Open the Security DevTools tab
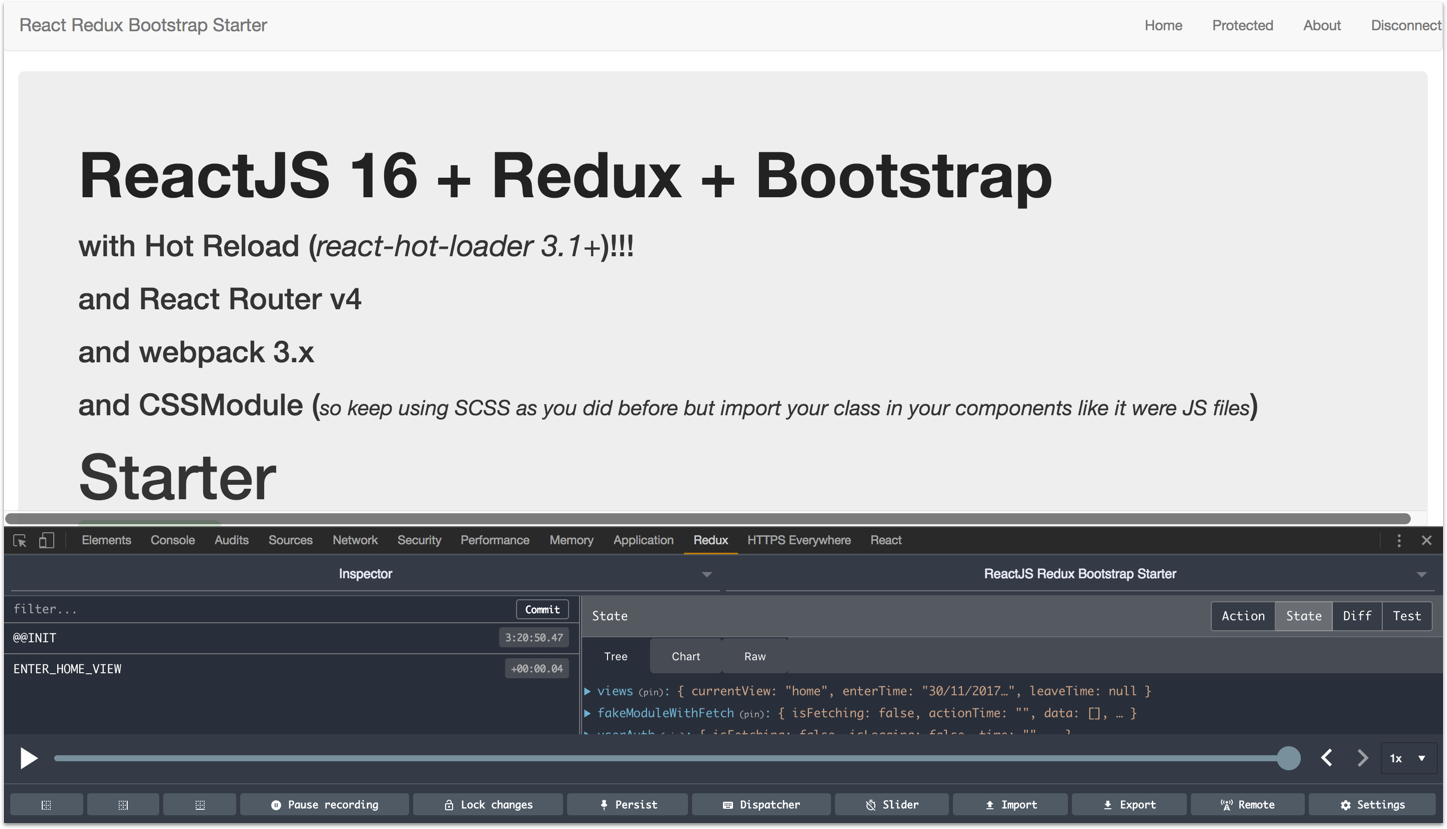This screenshot has width=1447, height=829. pyautogui.click(x=419, y=540)
